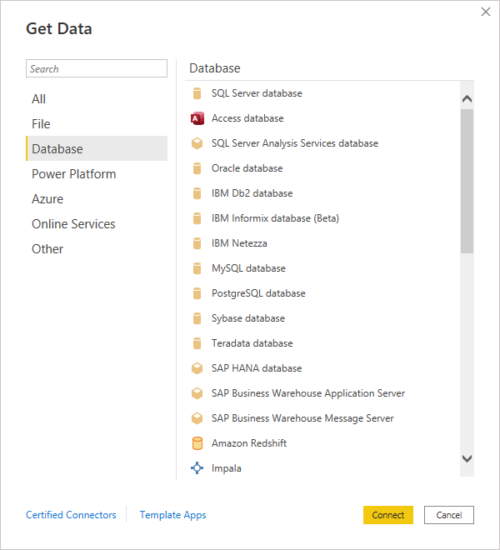Click the scroll down arrow
Image resolution: width=500 pixels, height=550 pixels.
click(467, 458)
